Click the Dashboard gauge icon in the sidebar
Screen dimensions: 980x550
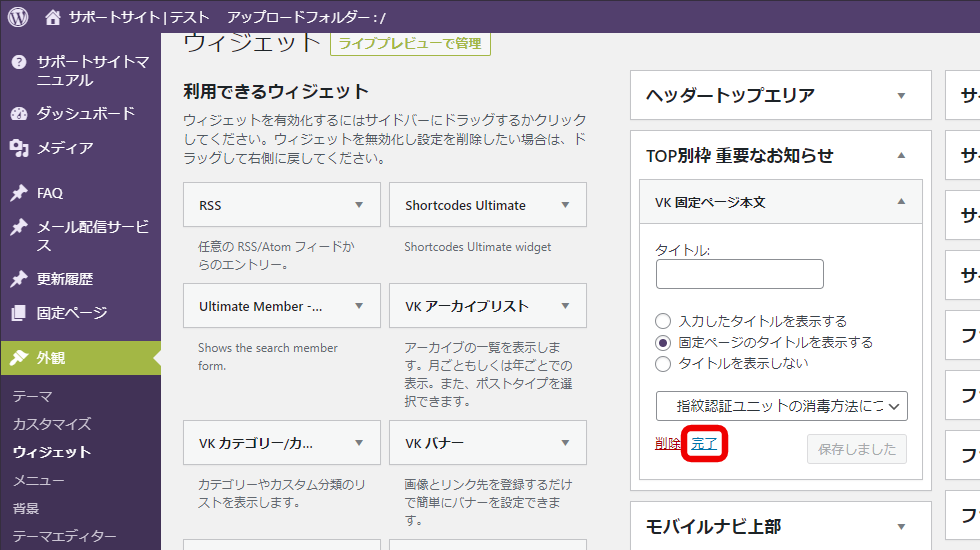(19, 113)
